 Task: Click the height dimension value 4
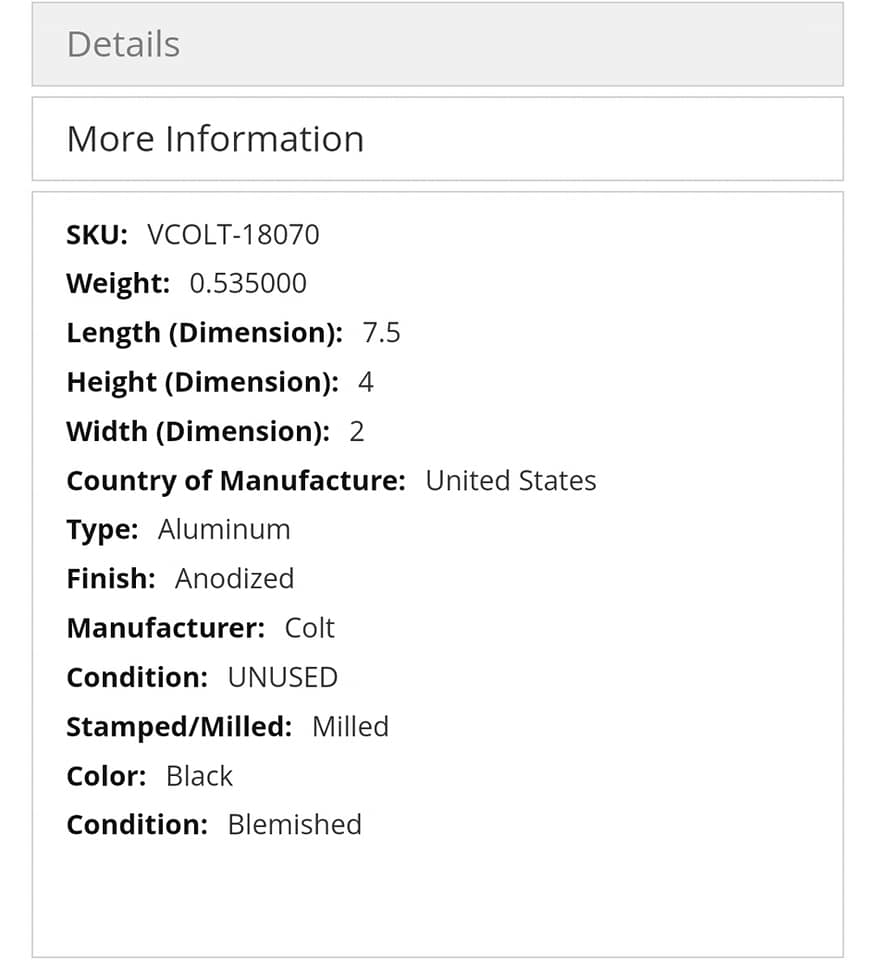coord(366,382)
